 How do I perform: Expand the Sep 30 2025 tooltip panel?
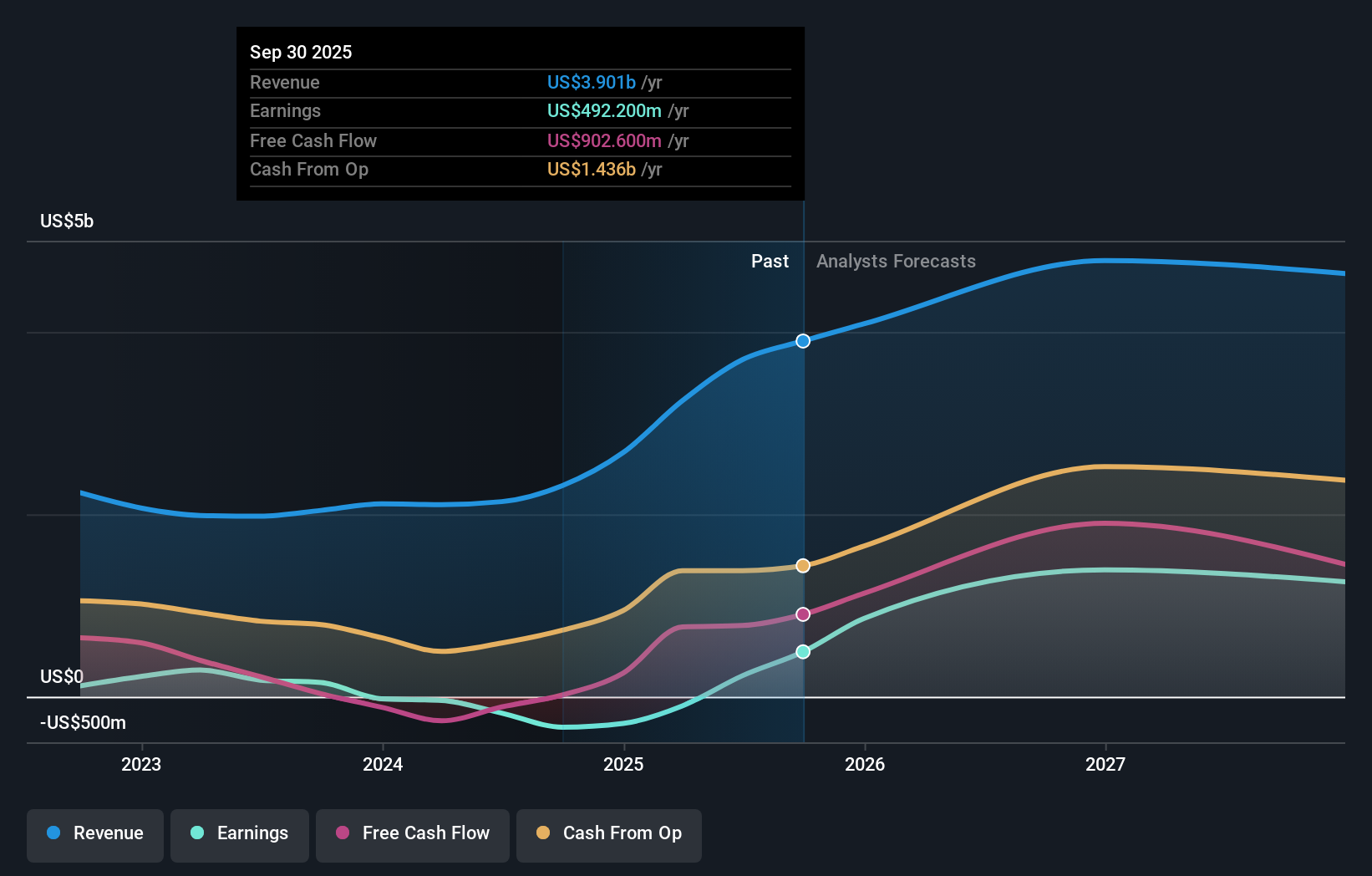click(x=301, y=52)
